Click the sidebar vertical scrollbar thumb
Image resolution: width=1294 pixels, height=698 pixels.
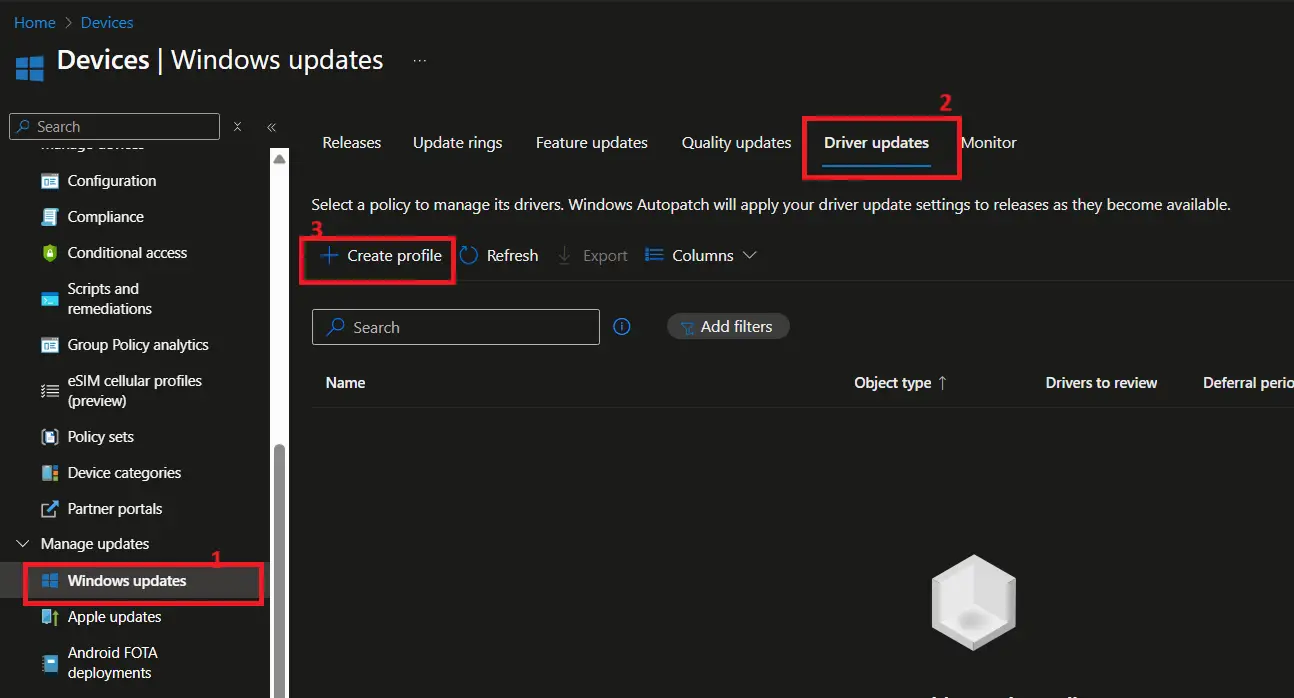[x=280, y=570]
